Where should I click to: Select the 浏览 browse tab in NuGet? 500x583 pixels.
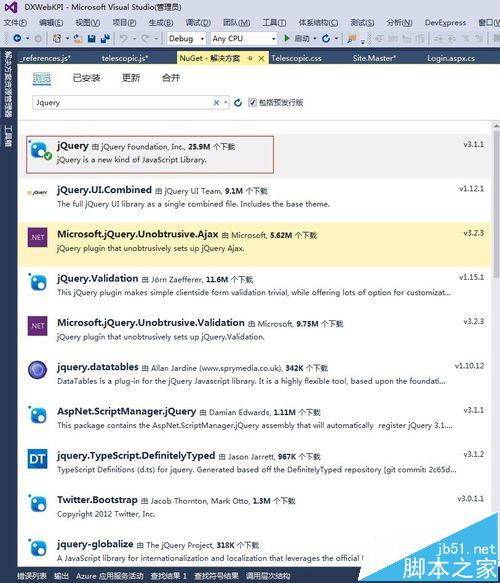click(42, 78)
